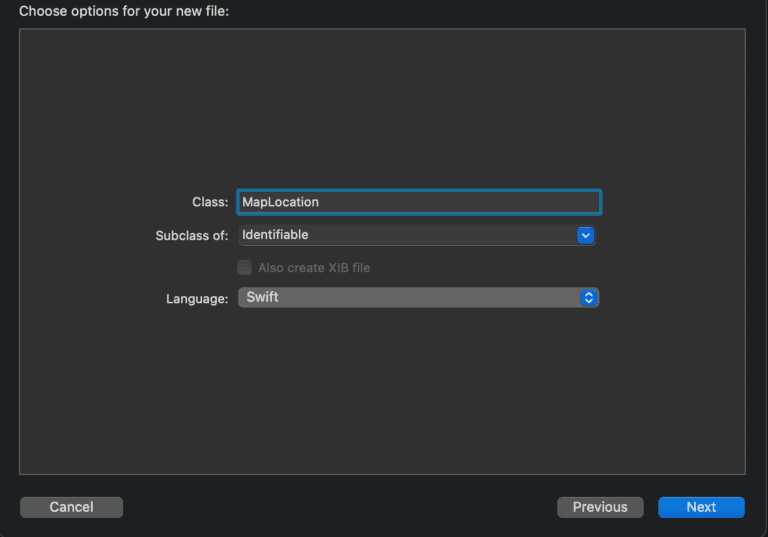Click the Language: label
Image resolution: width=768 pixels, height=537 pixels.
click(197, 298)
